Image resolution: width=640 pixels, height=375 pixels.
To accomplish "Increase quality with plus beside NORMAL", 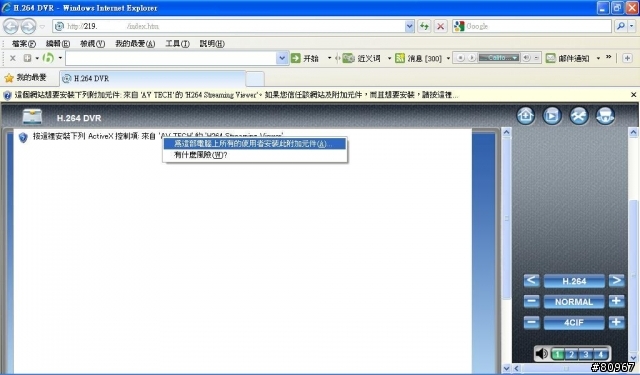I will coord(617,302).
